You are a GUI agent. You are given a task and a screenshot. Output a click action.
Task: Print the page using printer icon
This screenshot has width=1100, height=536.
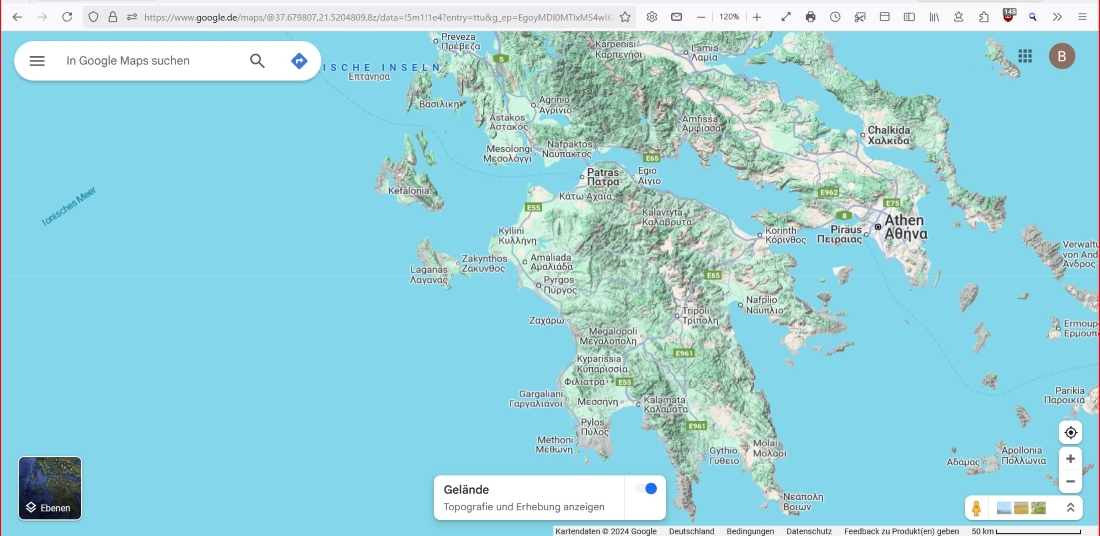(810, 17)
